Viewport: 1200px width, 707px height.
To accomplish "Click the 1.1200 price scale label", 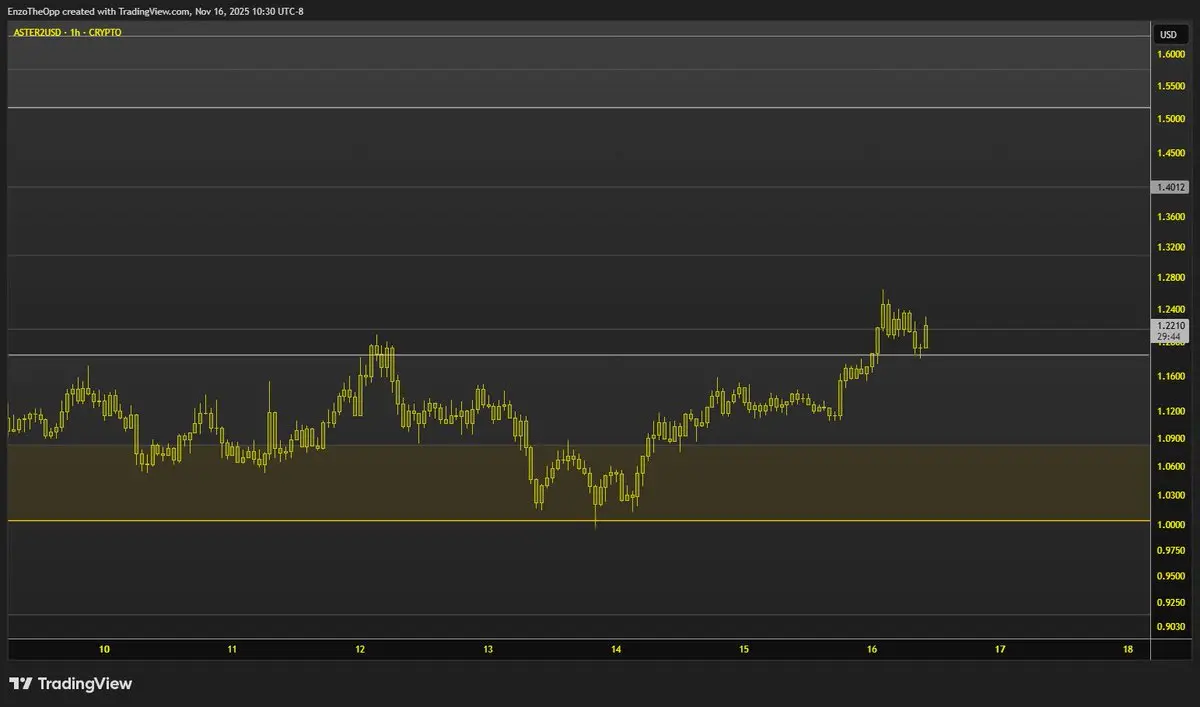I will pyautogui.click(x=1171, y=412).
